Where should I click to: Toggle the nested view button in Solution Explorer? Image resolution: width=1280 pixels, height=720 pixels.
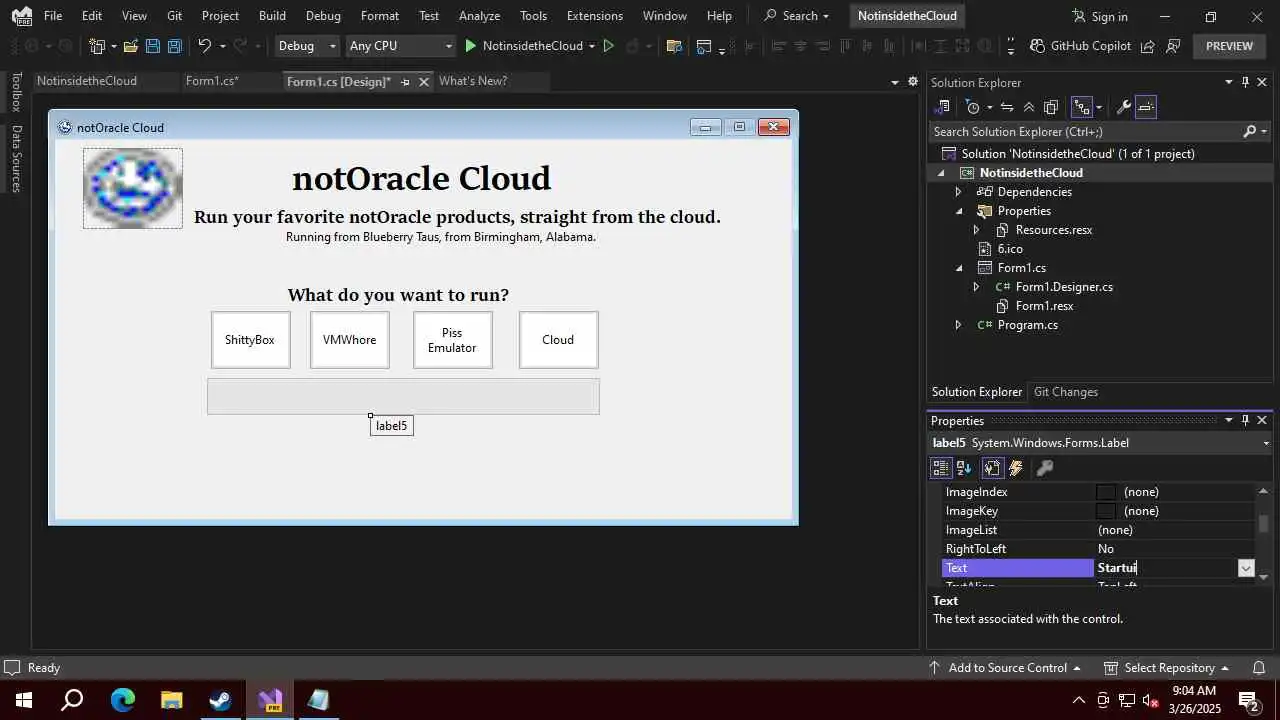click(1081, 107)
